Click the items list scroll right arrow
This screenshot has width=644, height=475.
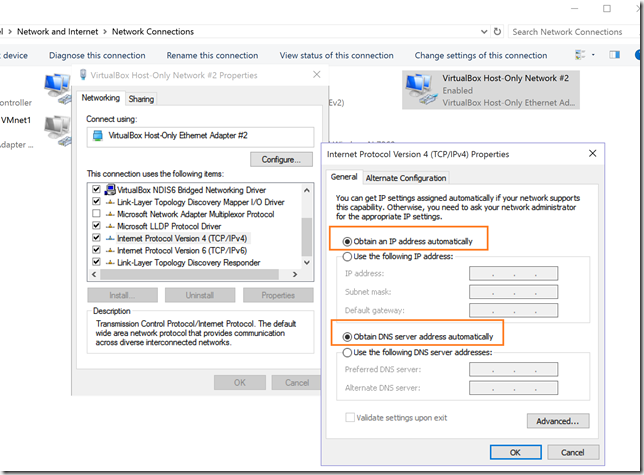point(294,274)
